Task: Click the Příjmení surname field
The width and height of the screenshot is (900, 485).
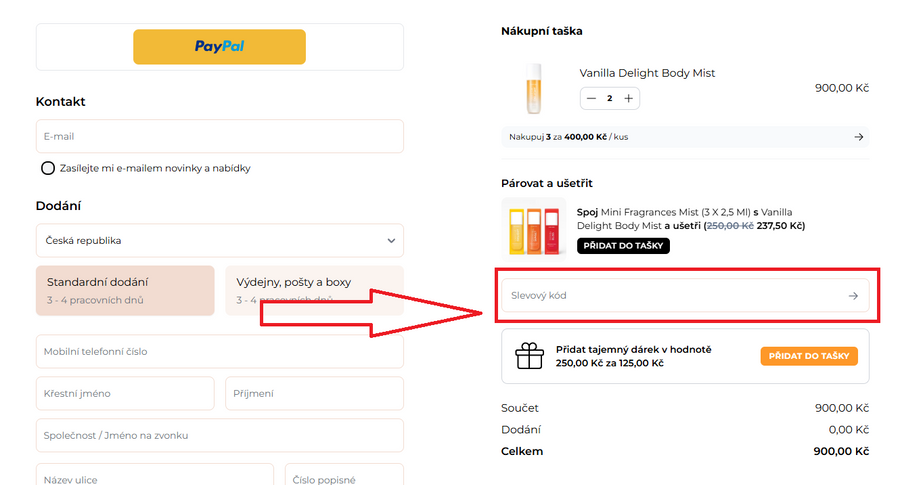Action: click(314, 394)
